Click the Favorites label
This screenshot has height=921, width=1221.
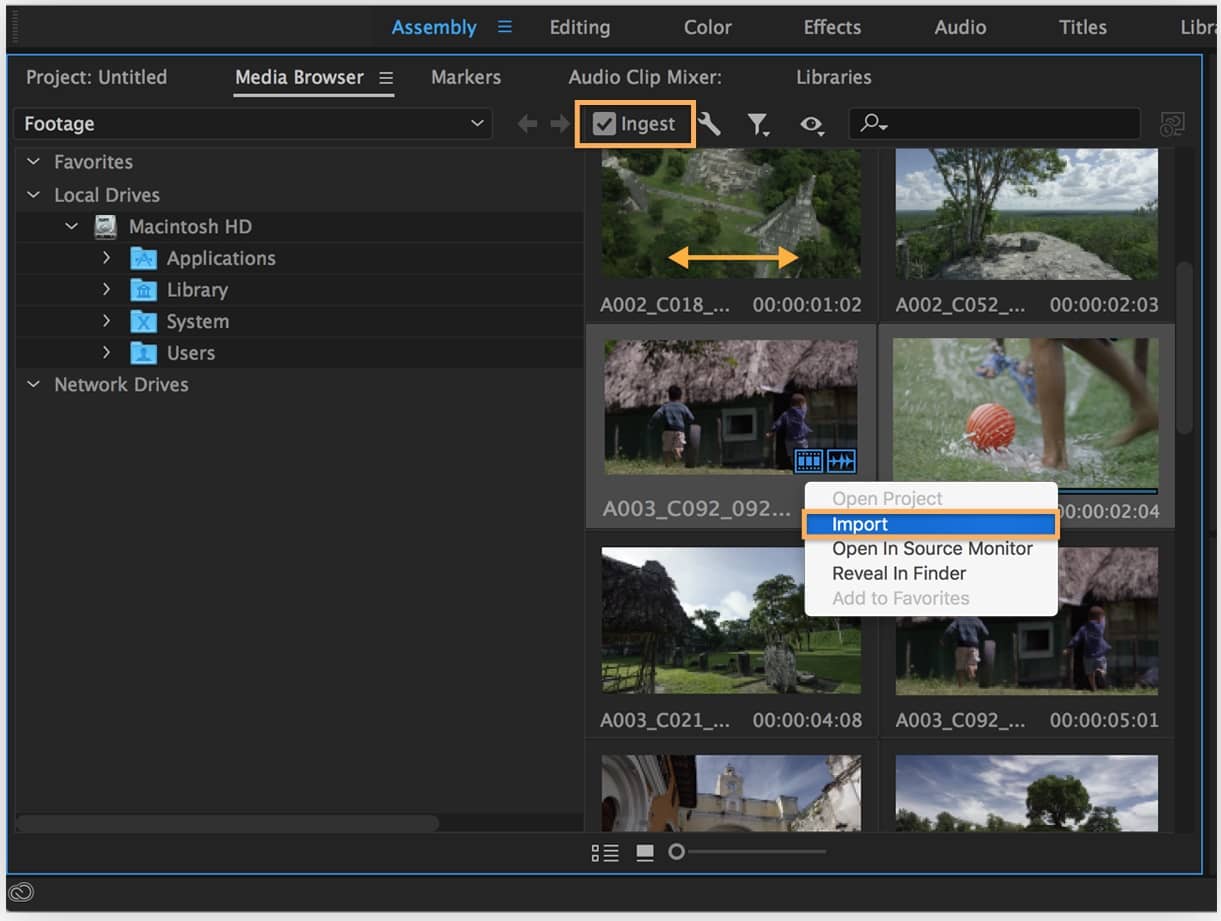tap(93, 162)
